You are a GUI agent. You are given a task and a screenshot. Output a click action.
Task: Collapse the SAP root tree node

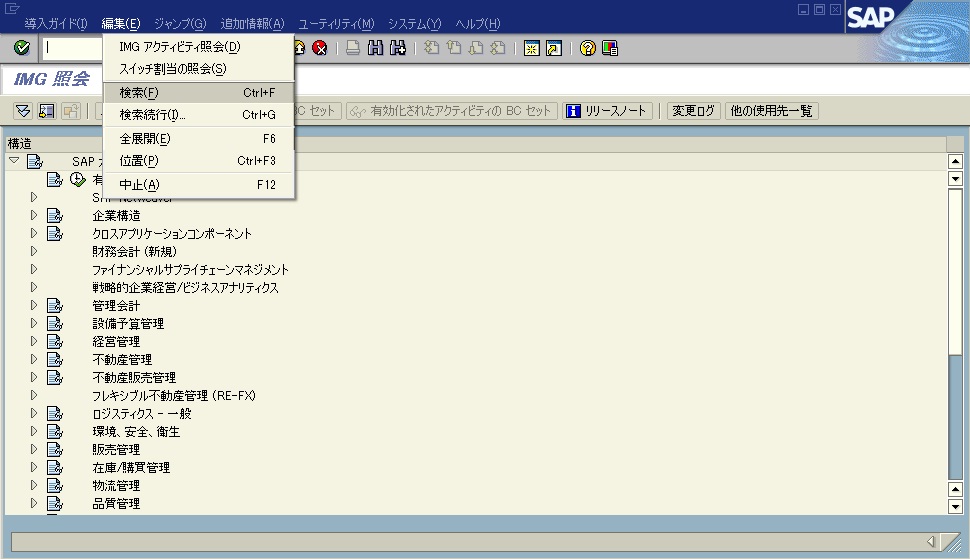tap(14, 161)
